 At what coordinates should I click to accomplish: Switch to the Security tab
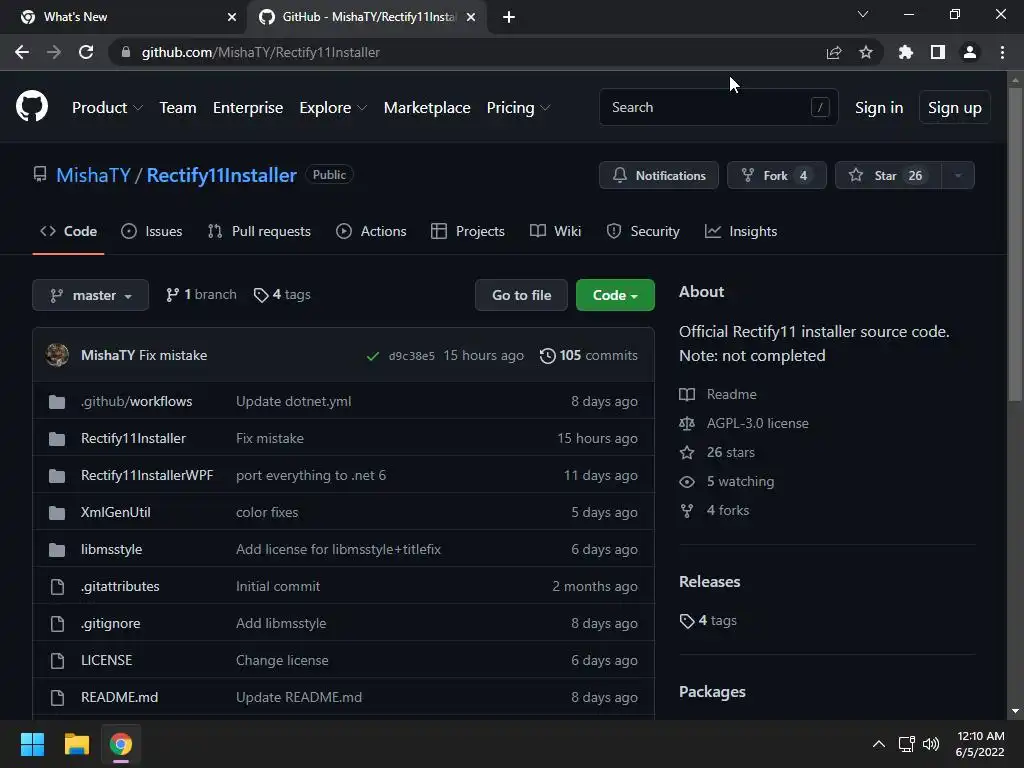[x=643, y=231]
